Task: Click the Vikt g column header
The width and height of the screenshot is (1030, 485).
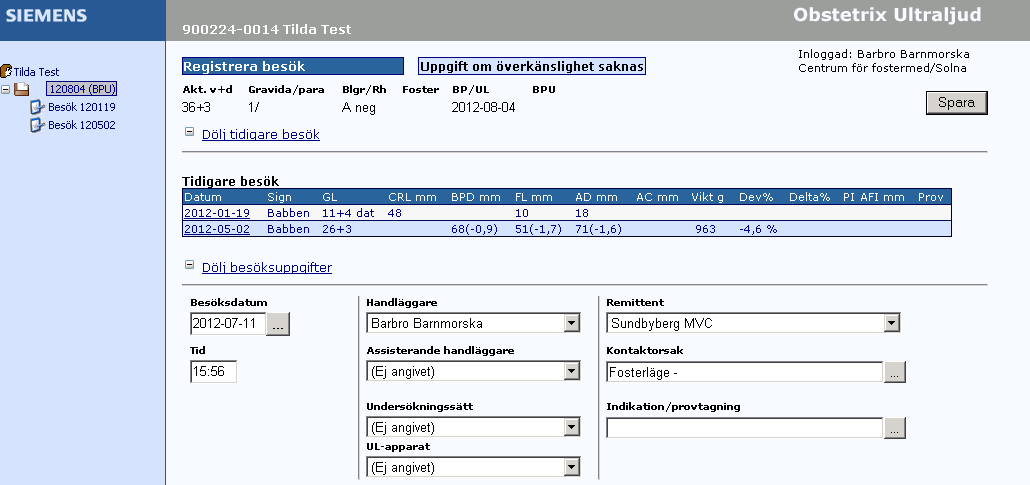Action: tap(707, 197)
